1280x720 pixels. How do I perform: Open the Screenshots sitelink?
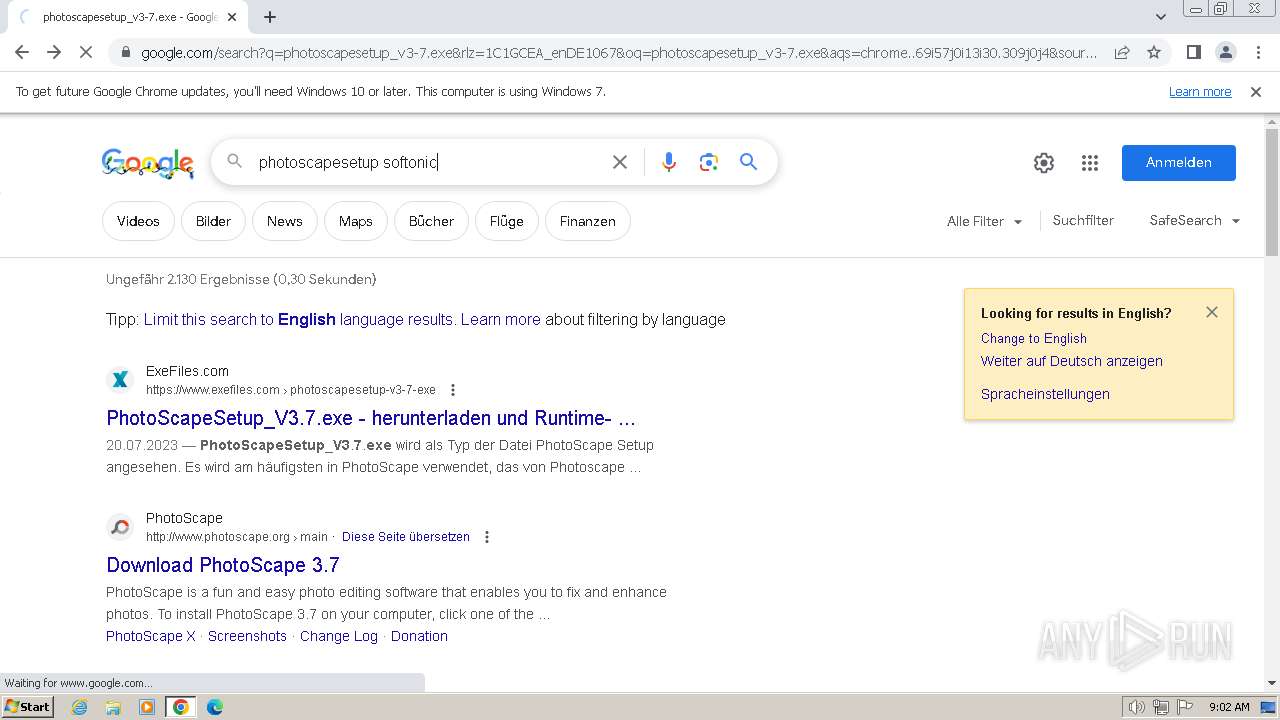[x=247, y=636]
